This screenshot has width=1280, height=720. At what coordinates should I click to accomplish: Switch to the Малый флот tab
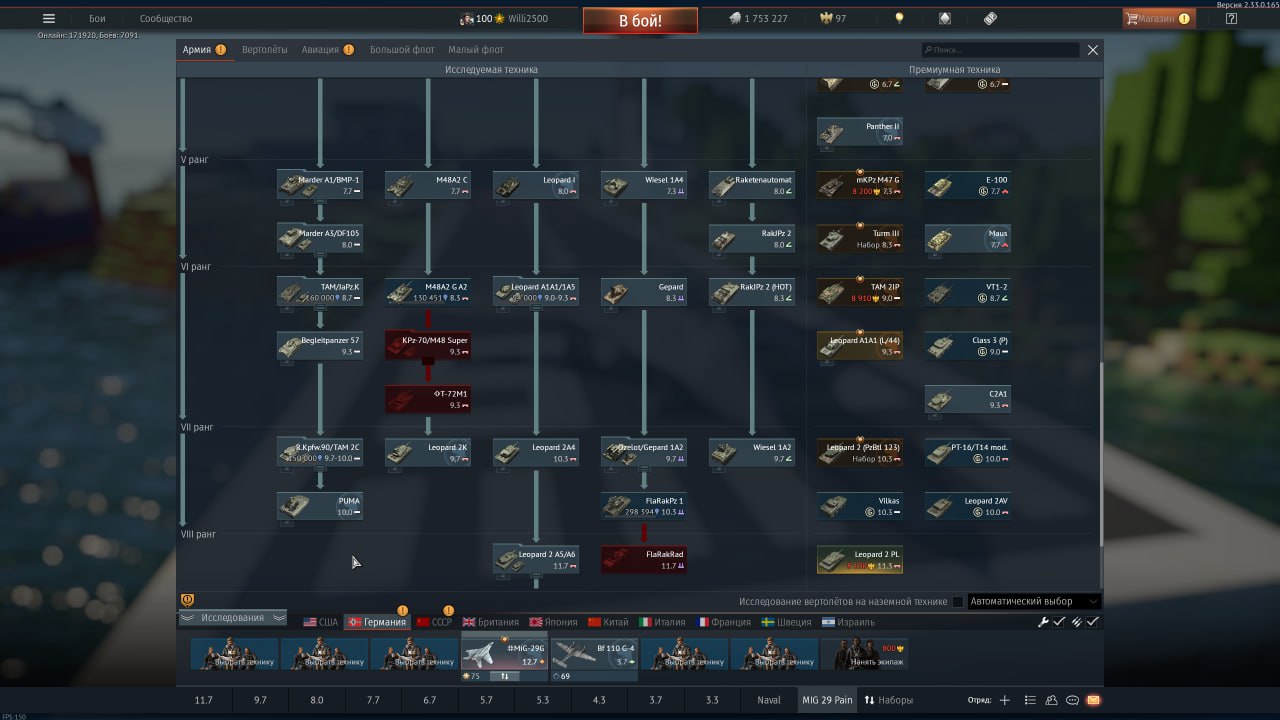click(476, 49)
